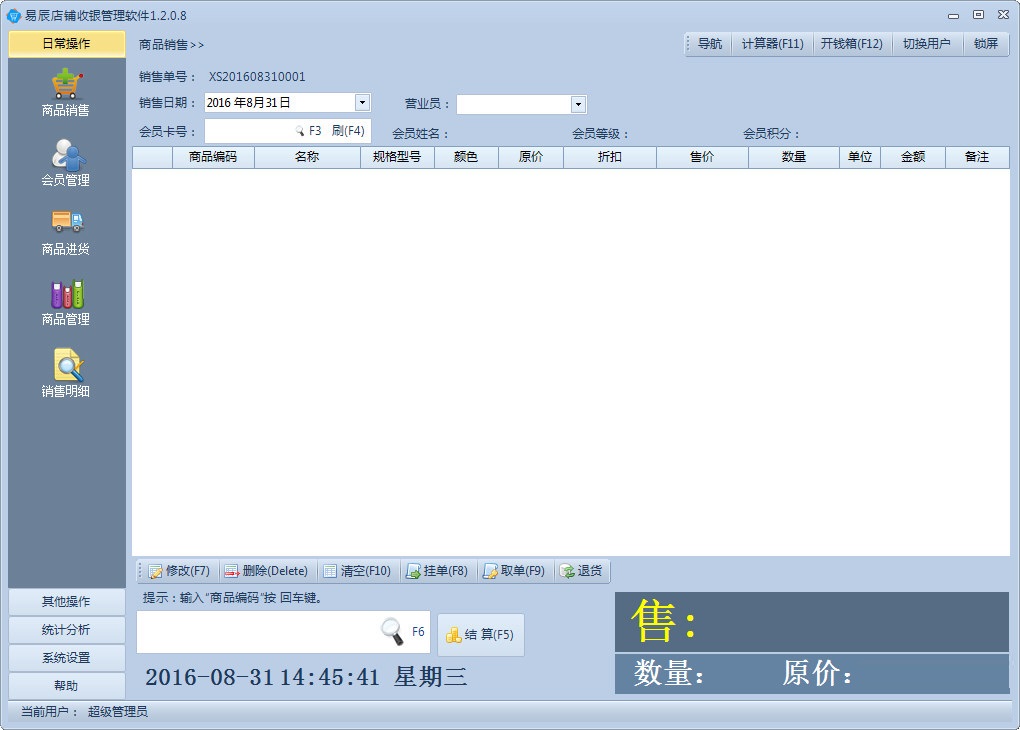Click the 规格型号 column header
The height and width of the screenshot is (730, 1020).
pyautogui.click(x=397, y=157)
